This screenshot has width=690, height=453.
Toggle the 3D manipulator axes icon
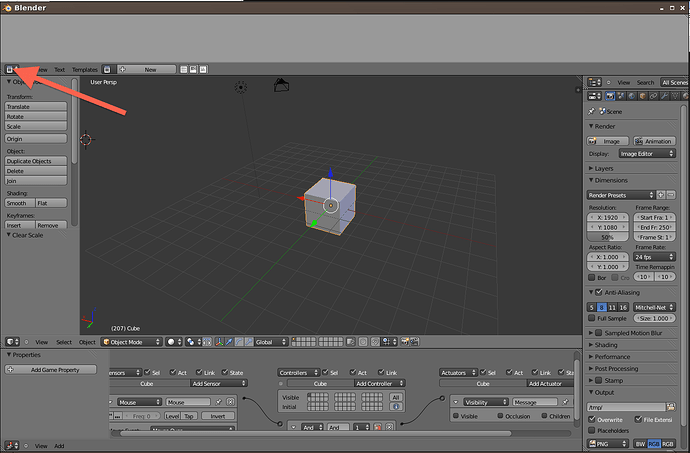click(219, 342)
